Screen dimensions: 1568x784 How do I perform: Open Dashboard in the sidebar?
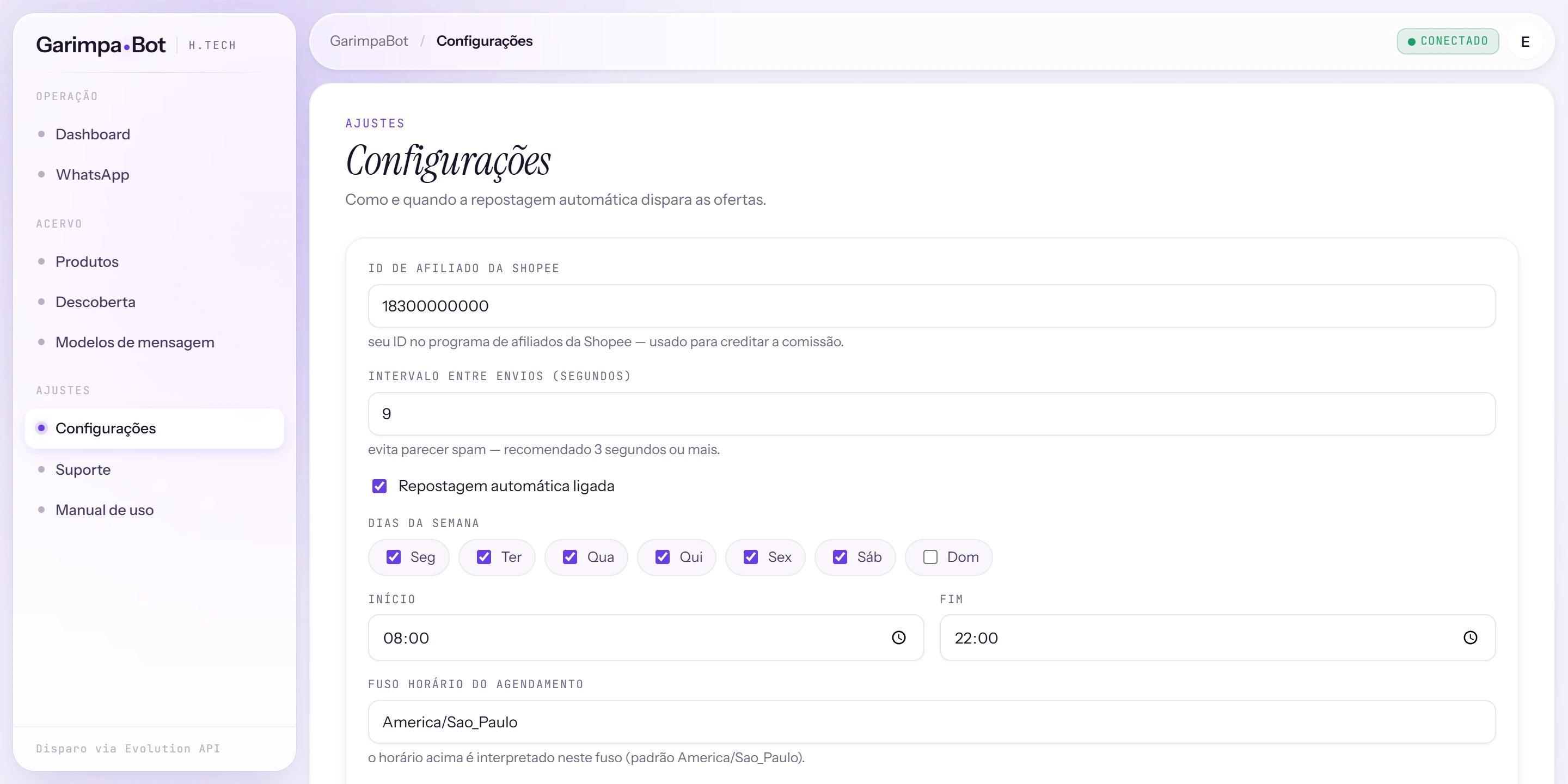point(154,134)
